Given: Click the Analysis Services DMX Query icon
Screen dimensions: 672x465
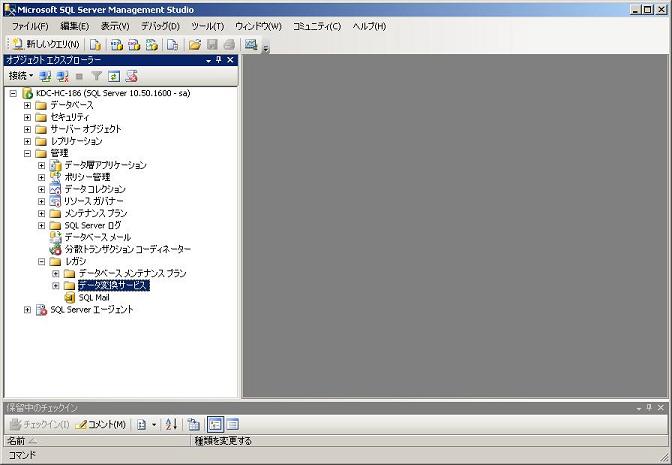Looking at the screenshot, I should pyautogui.click(x=134, y=44).
